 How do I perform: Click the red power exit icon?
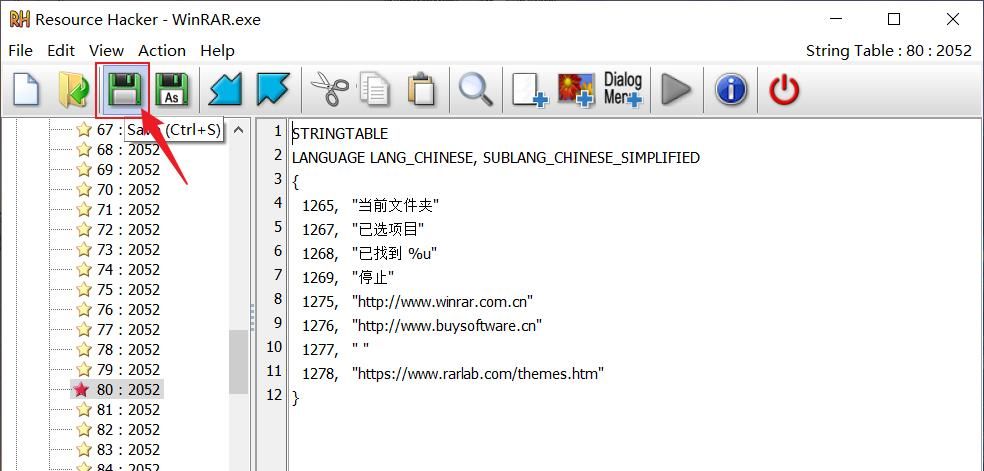pyautogui.click(x=784, y=90)
